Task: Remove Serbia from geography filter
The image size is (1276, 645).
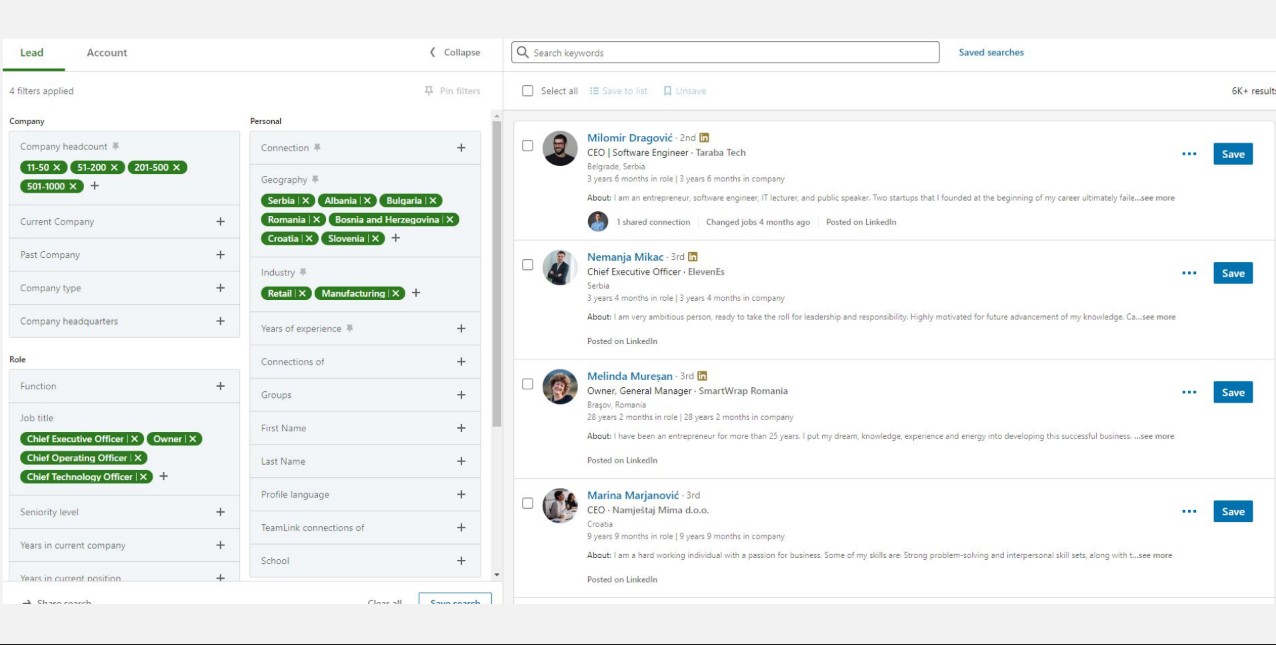Action: (x=306, y=201)
